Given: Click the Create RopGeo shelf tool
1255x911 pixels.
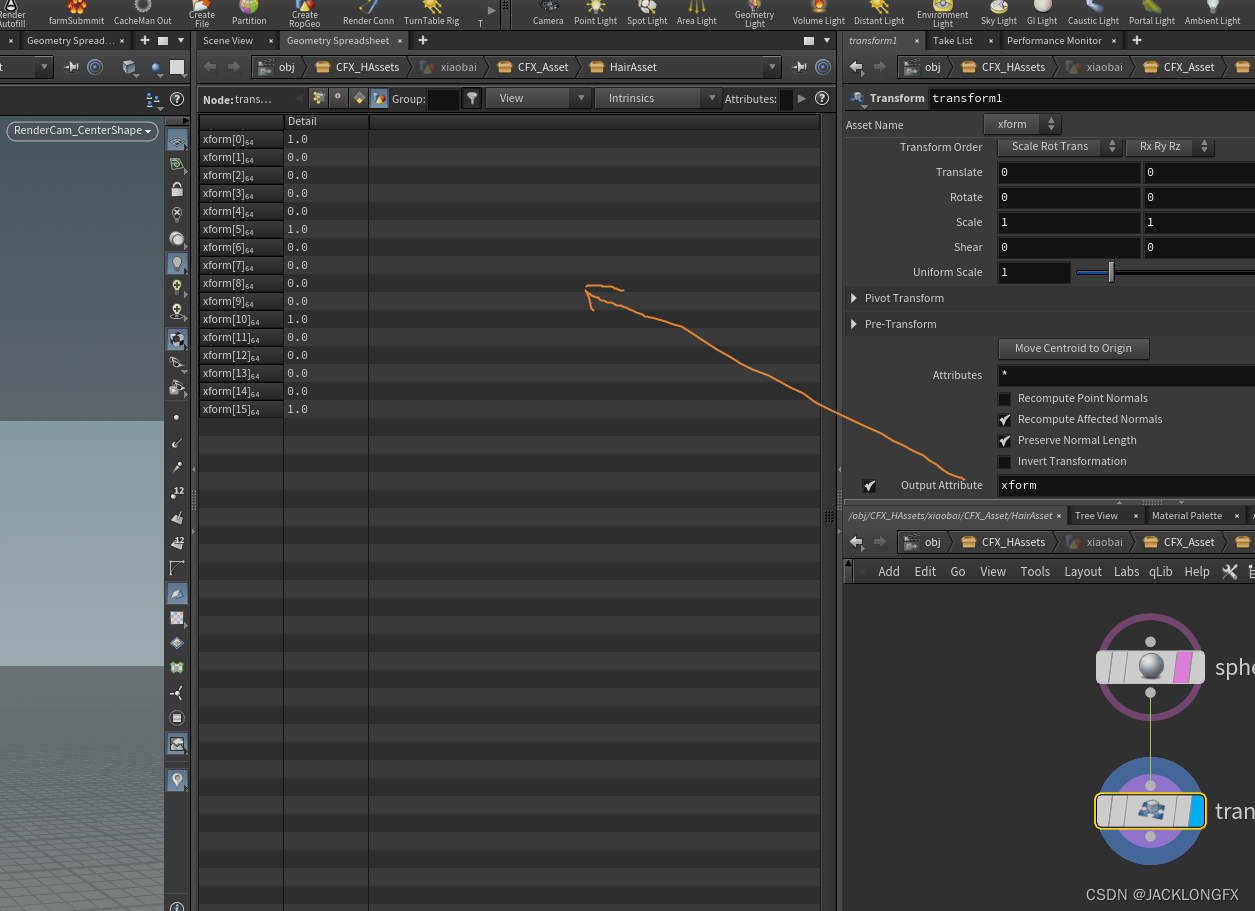Looking at the screenshot, I should tap(305, 14).
